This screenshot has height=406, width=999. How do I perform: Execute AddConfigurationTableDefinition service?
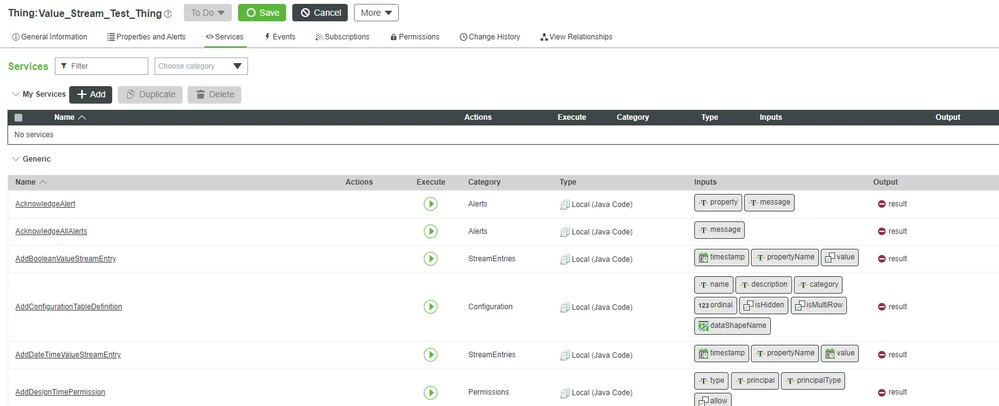point(431,307)
